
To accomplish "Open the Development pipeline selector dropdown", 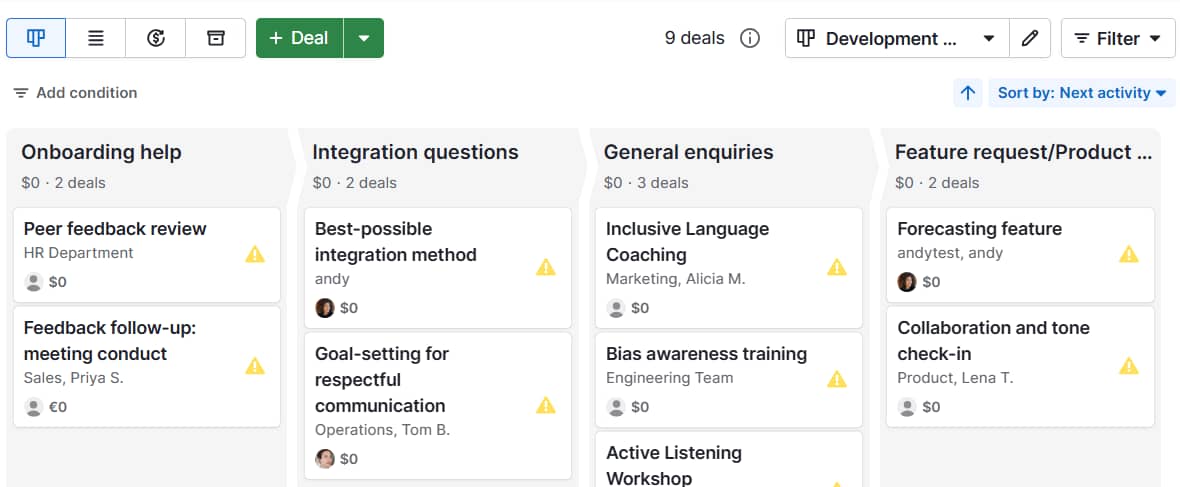I will tap(897, 38).
